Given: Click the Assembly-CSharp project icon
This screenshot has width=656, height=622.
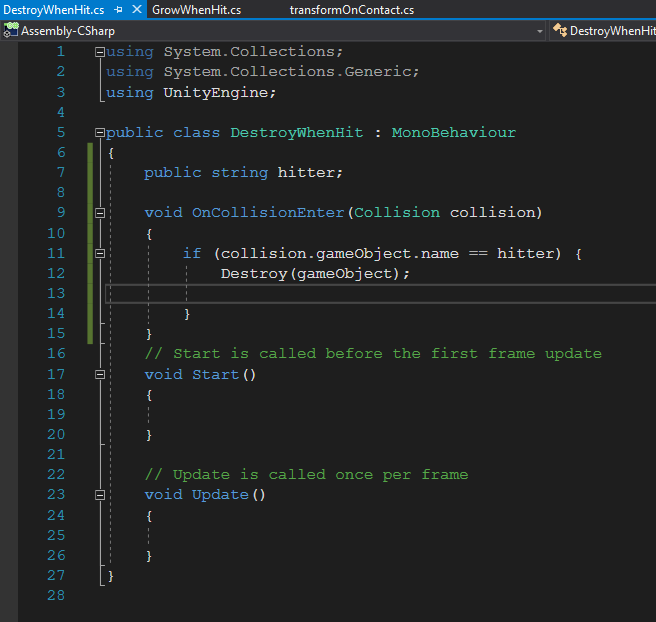Looking at the screenshot, I should pos(11,30).
